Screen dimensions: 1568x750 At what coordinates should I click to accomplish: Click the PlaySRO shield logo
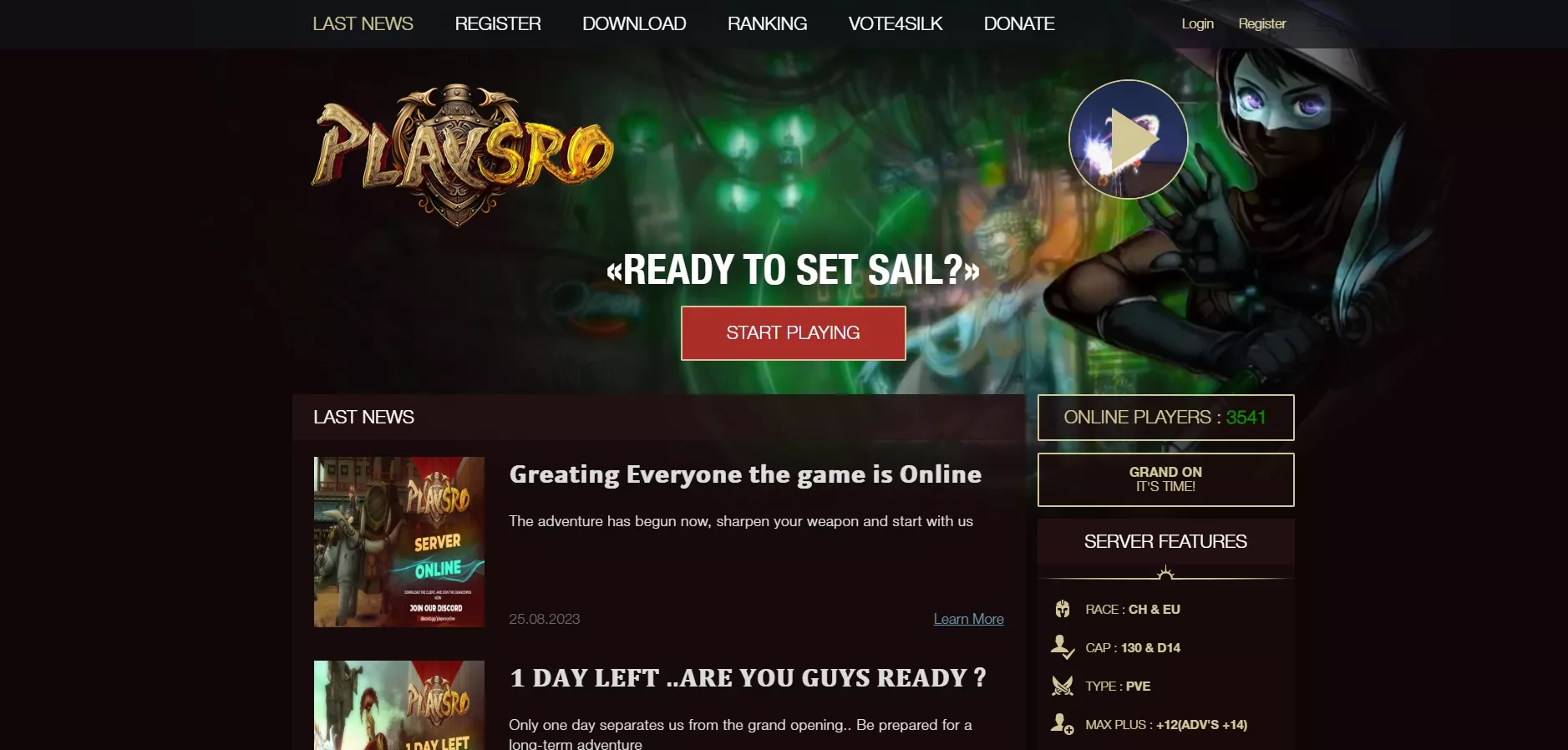point(463,155)
